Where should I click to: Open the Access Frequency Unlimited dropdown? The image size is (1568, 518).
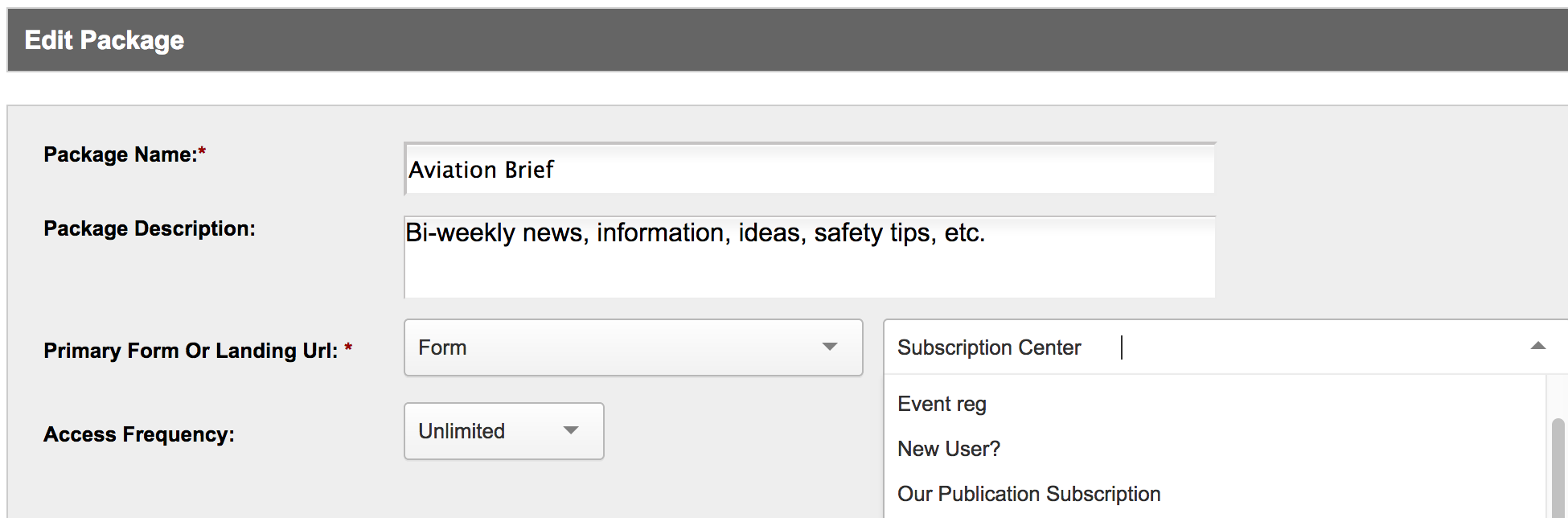(503, 431)
